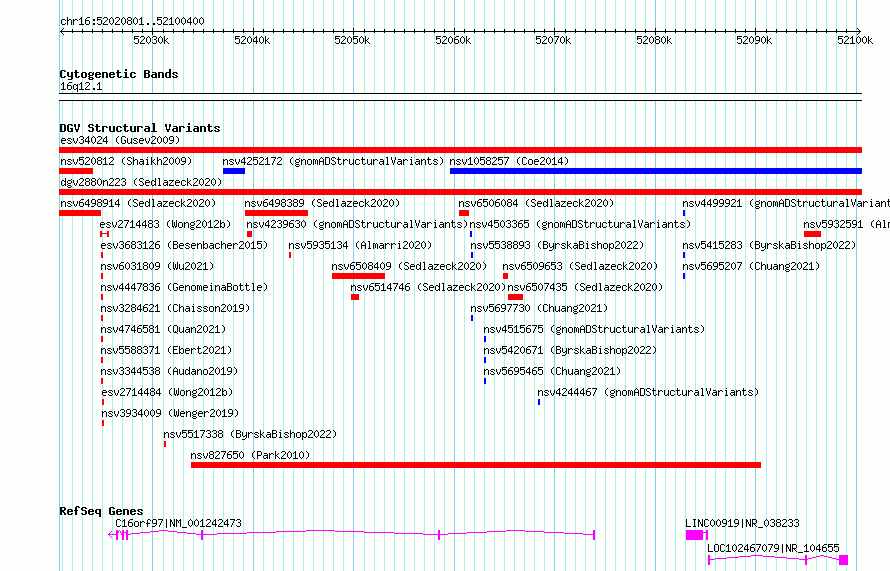Click the 52090k ruler mark
Screen dimensions: 890x571
coord(754,40)
